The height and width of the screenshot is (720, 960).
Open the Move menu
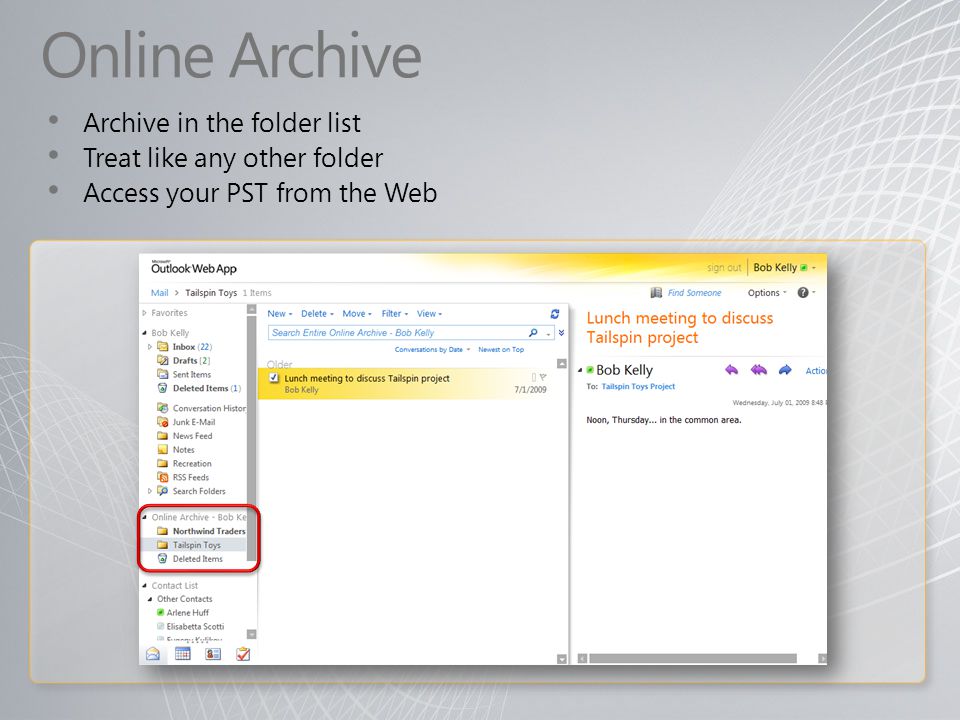click(x=357, y=313)
